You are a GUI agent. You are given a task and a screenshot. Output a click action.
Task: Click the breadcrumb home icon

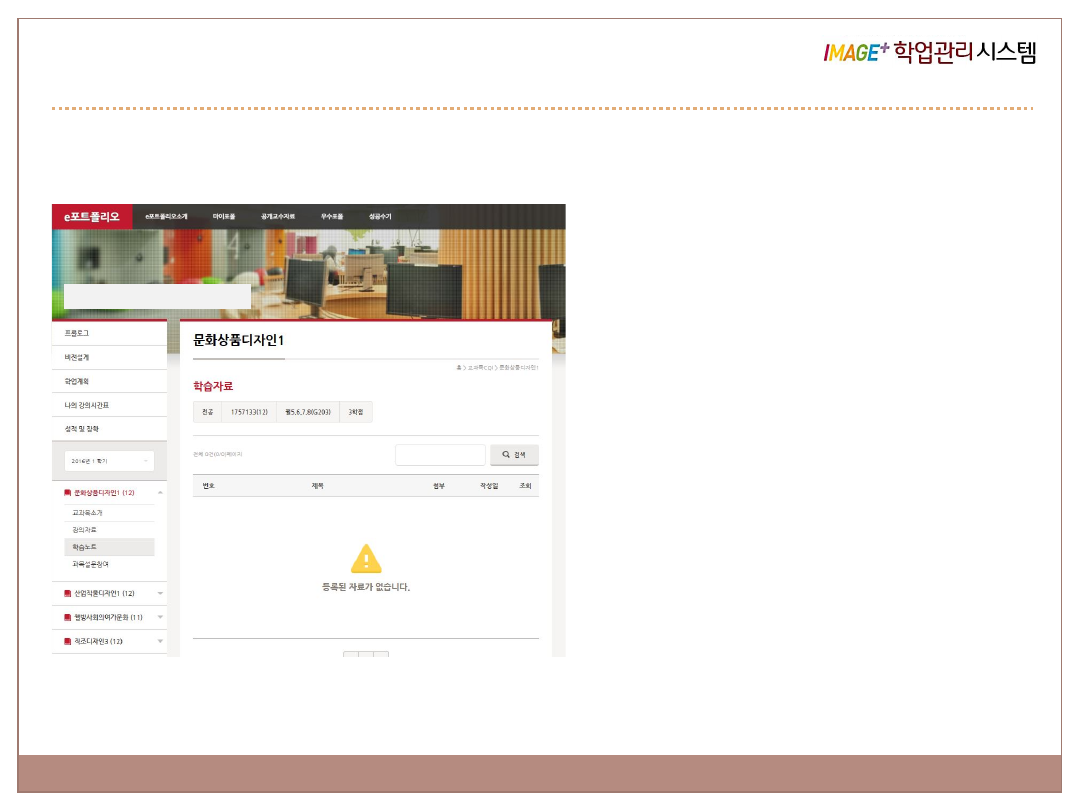(x=459, y=368)
